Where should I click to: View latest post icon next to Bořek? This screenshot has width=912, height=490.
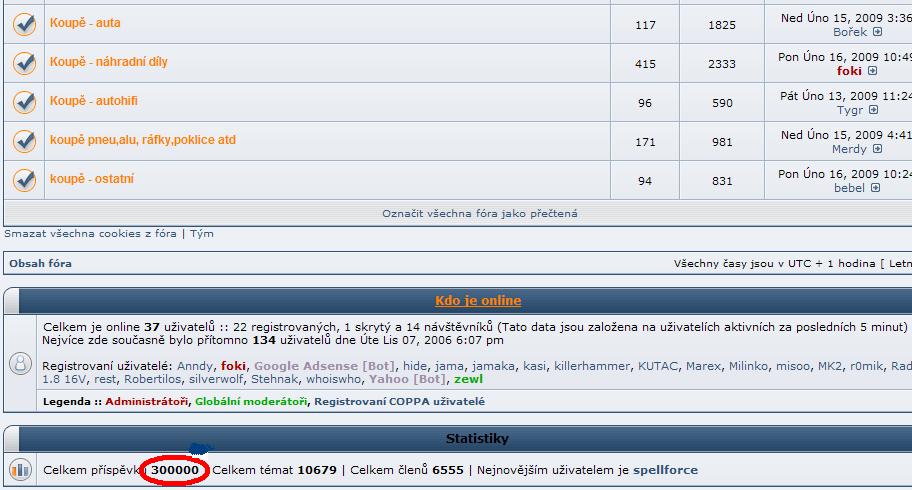(877, 32)
